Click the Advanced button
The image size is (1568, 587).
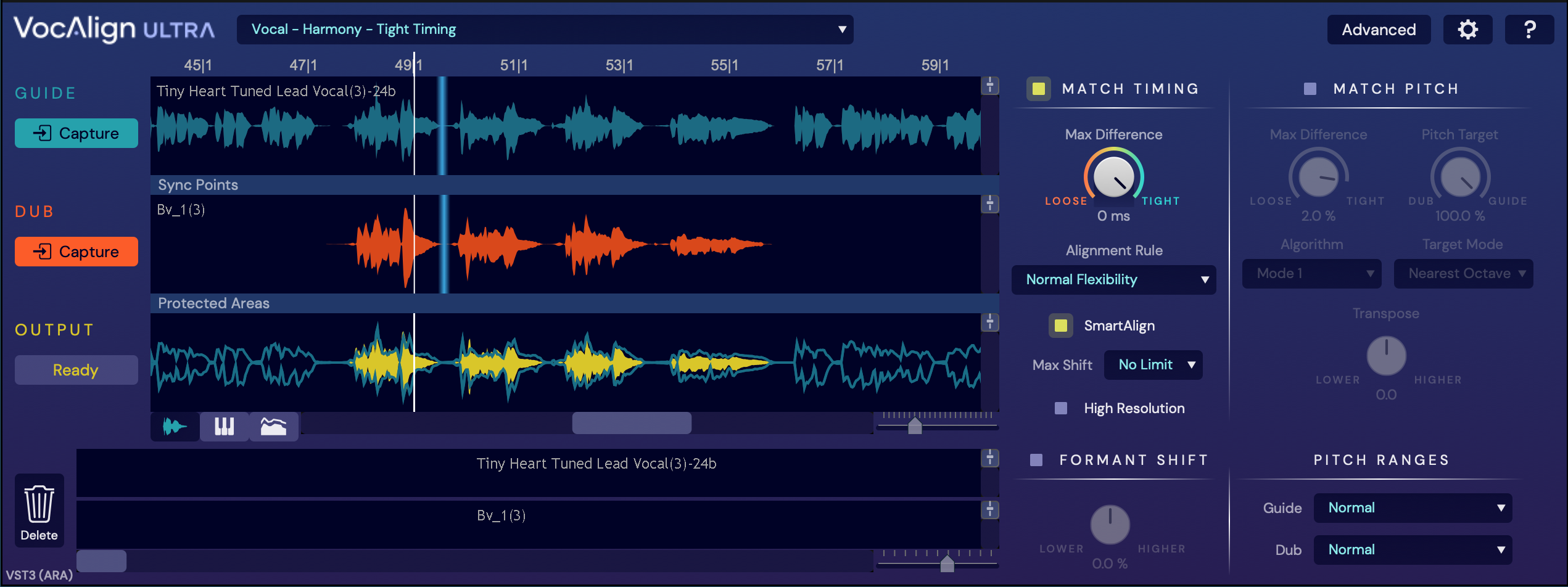(1379, 30)
